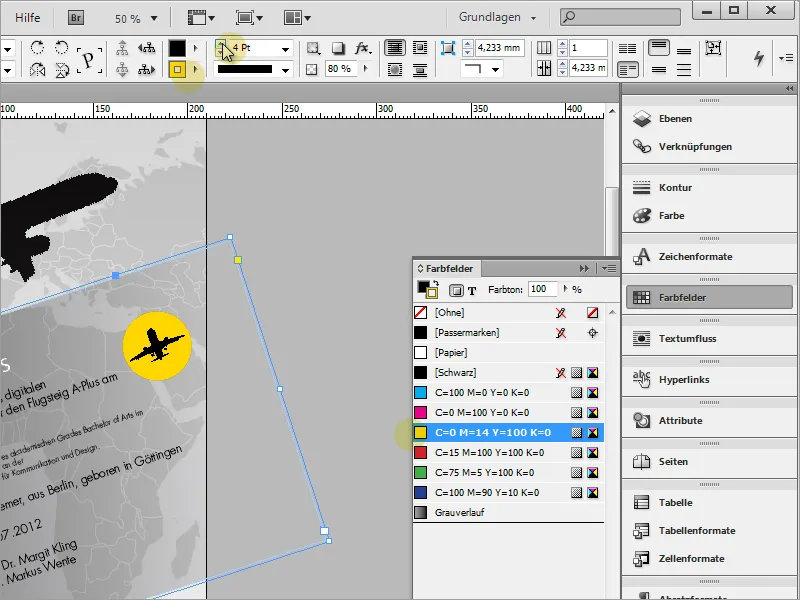Enable wrap around bounding box
Screen dimensions: 800x600
click(x=419, y=48)
